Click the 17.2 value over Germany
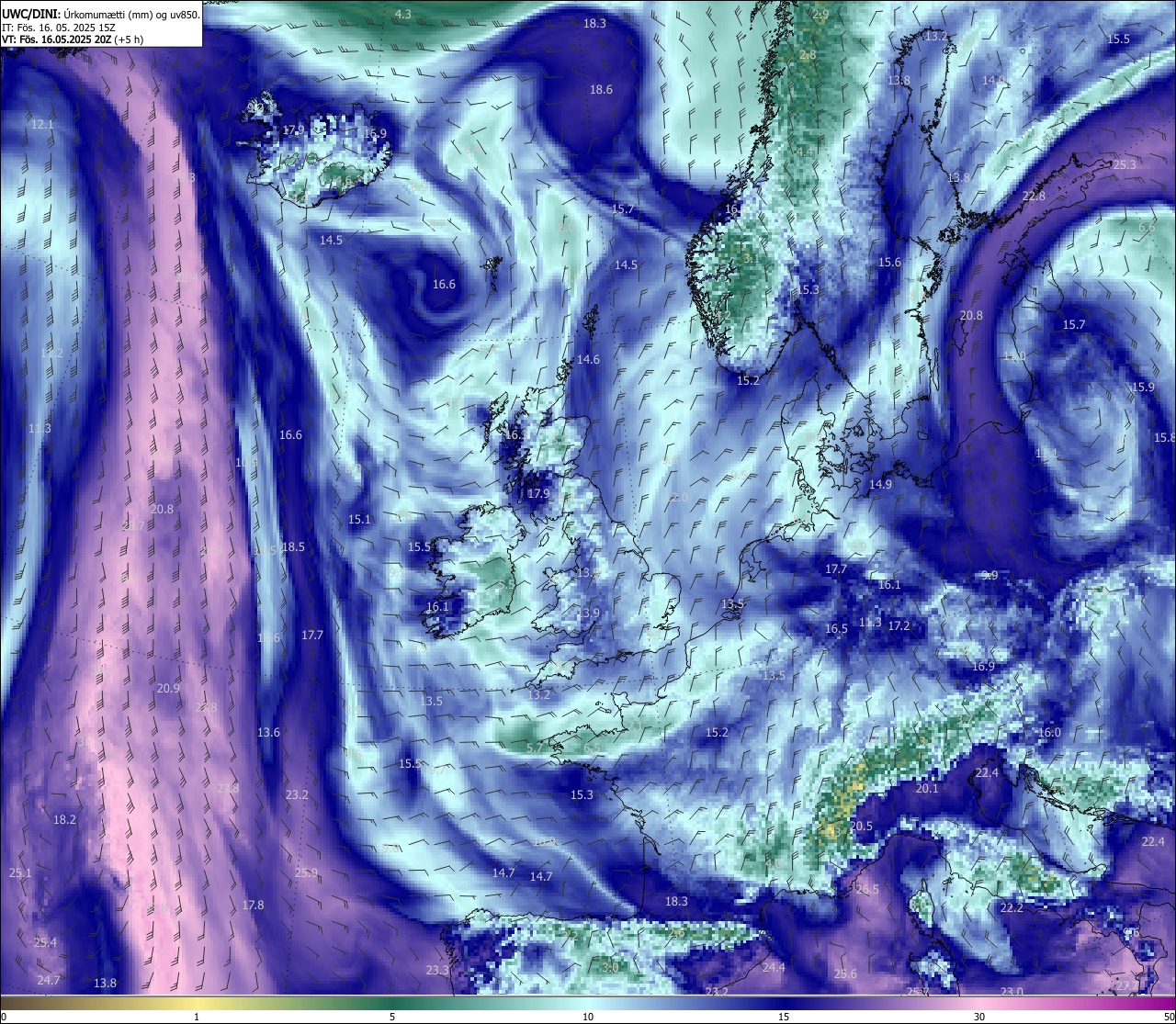 (x=899, y=625)
